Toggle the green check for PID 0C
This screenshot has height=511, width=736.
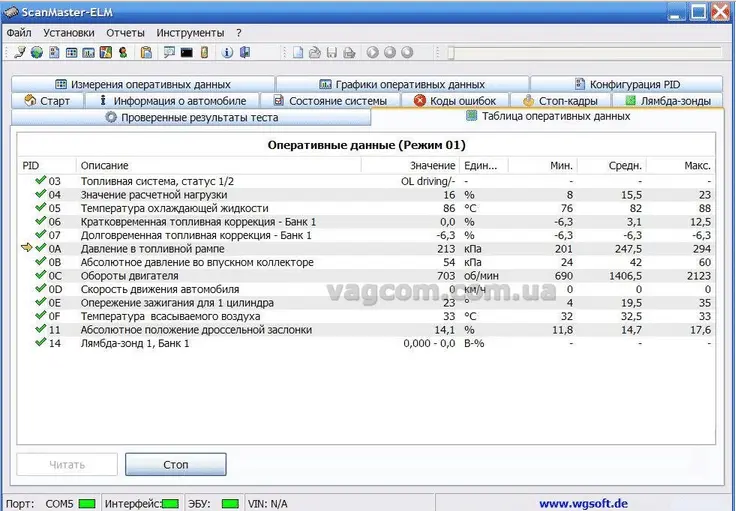click(x=40, y=275)
